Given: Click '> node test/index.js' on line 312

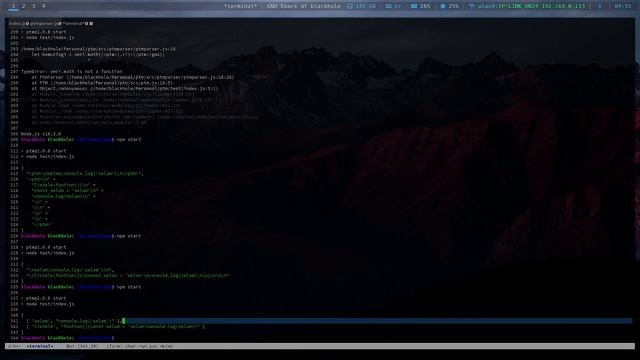Looking at the screenshot, I should (47, 157).
